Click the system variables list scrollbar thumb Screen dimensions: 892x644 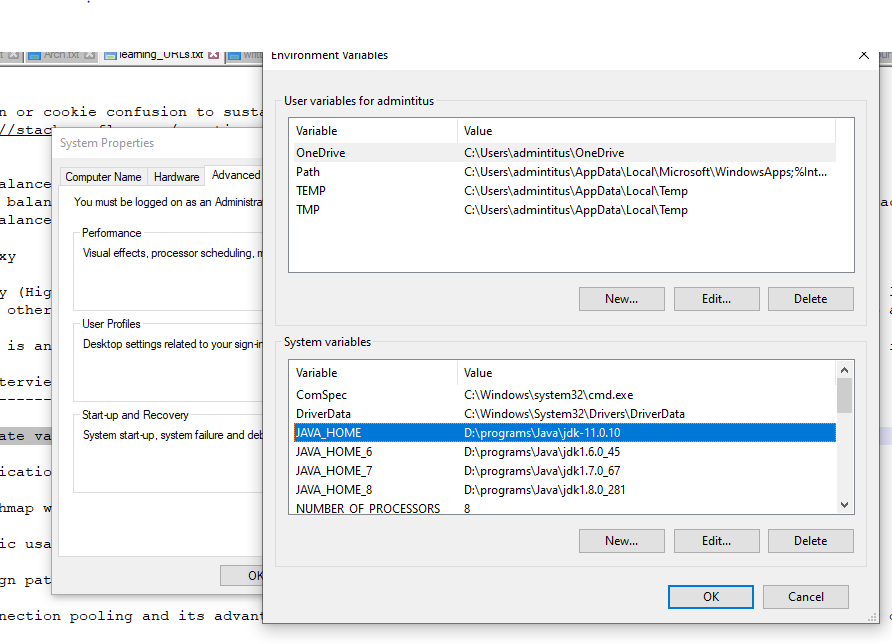pos(845,395)
